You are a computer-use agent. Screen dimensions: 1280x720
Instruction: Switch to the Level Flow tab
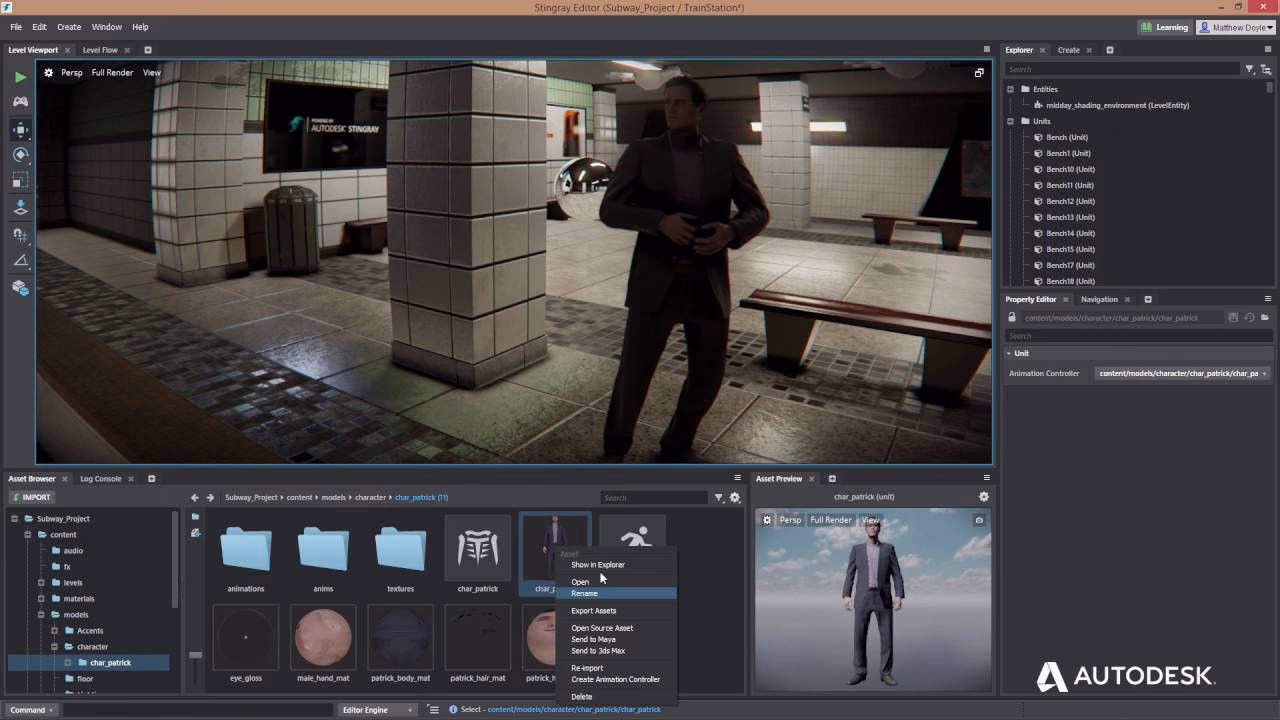click(x=100, y=50)
